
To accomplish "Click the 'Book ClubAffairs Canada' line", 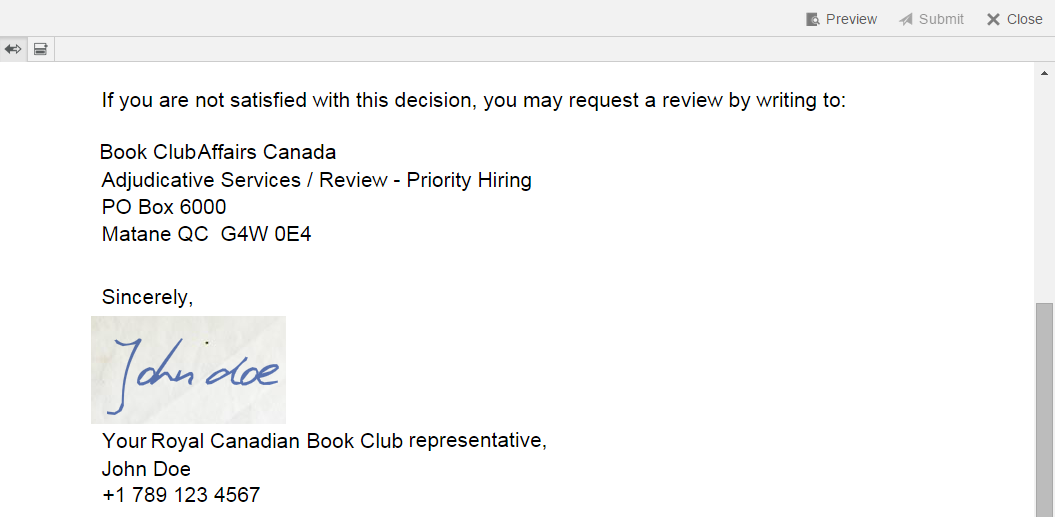I will point(218,152).
